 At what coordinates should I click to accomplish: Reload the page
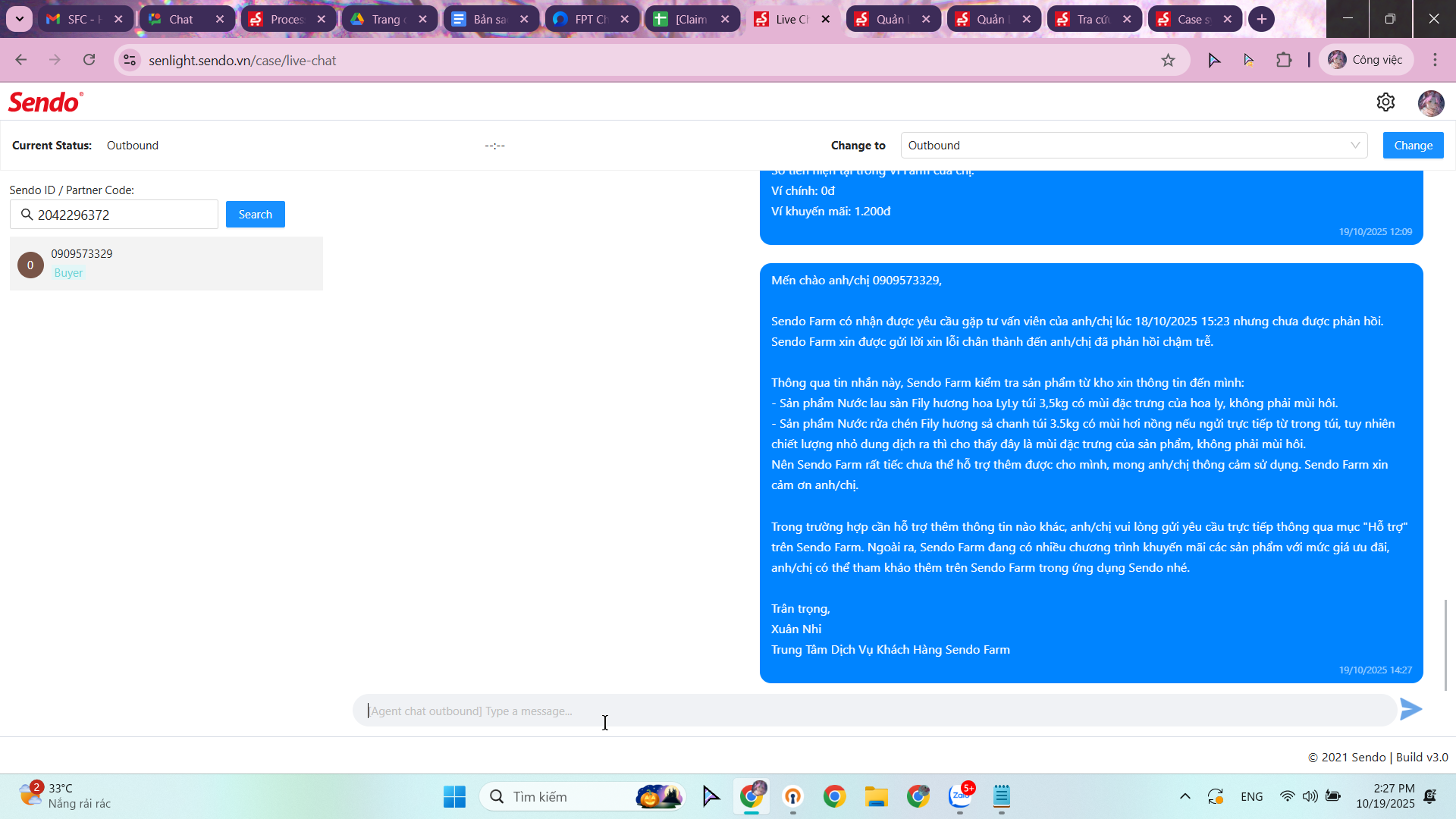coord(89,60)
